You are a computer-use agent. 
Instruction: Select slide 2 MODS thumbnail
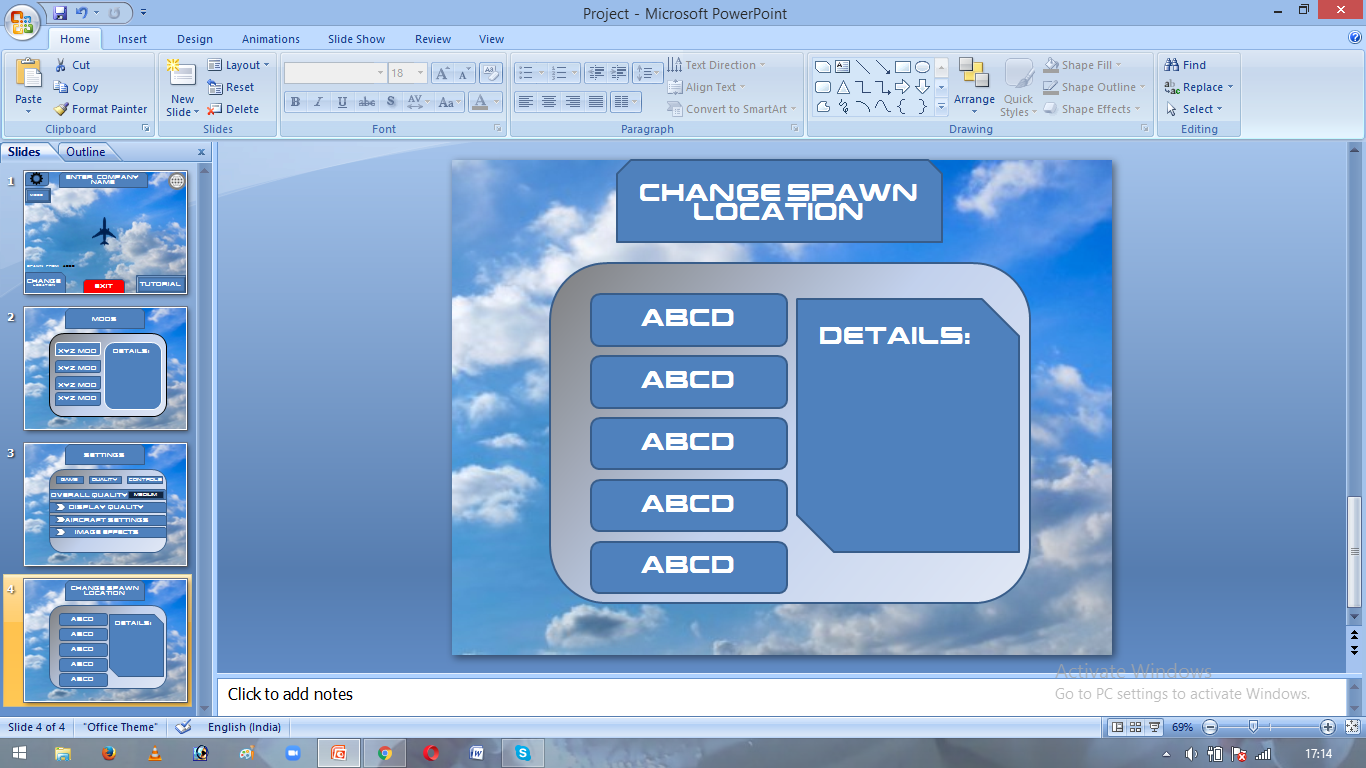(x=105, y=368)
